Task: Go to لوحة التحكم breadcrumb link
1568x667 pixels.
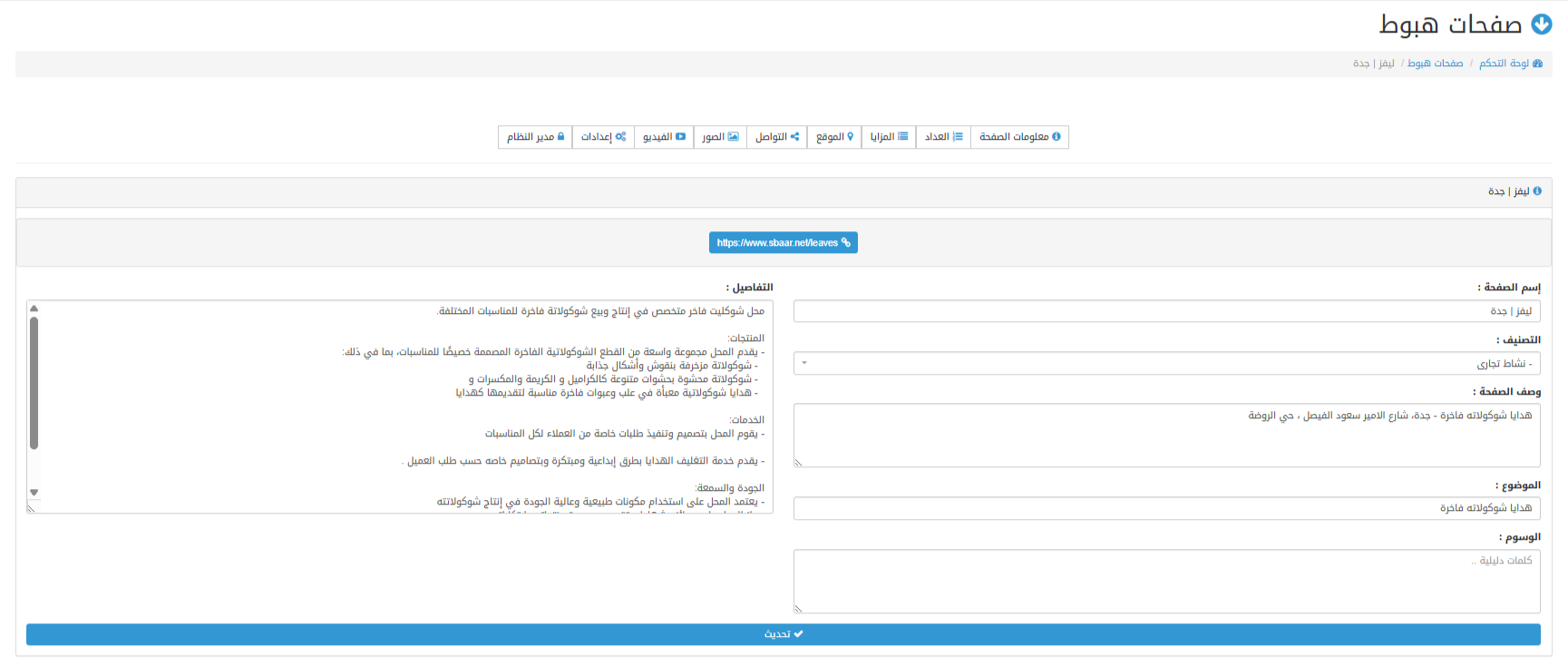Action: (x=1504, y=64)
